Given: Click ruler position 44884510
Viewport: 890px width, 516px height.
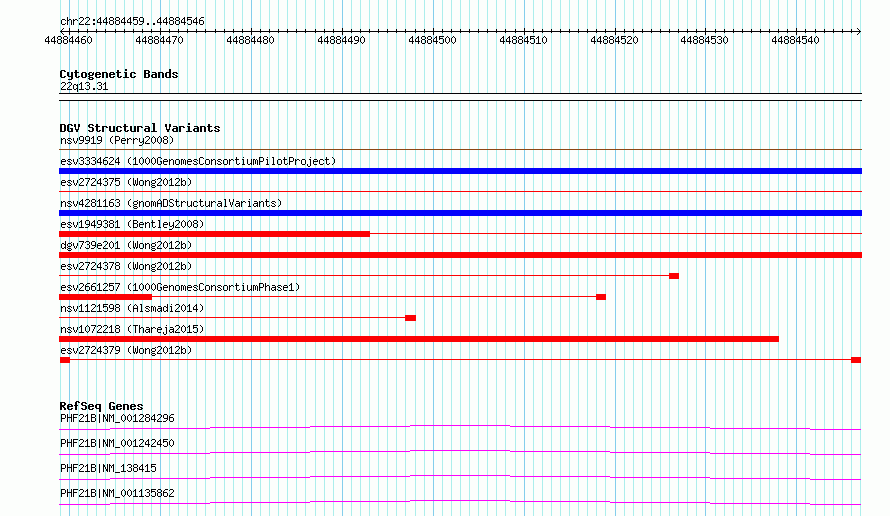Looking at the screenshot, I should pos(523,40).
